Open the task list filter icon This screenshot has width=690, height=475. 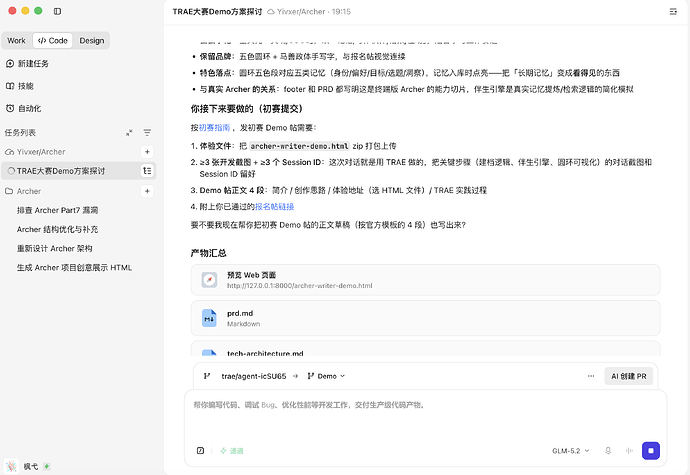coord(147,133)
